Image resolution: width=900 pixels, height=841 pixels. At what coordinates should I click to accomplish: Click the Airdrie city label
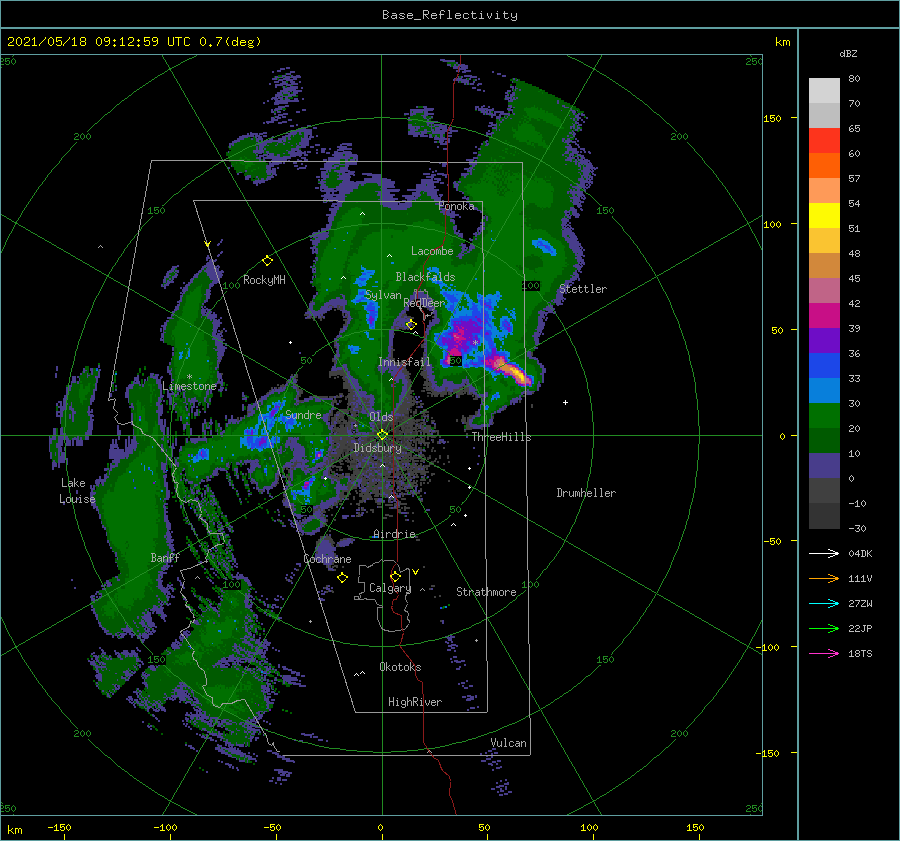(394, 534)
